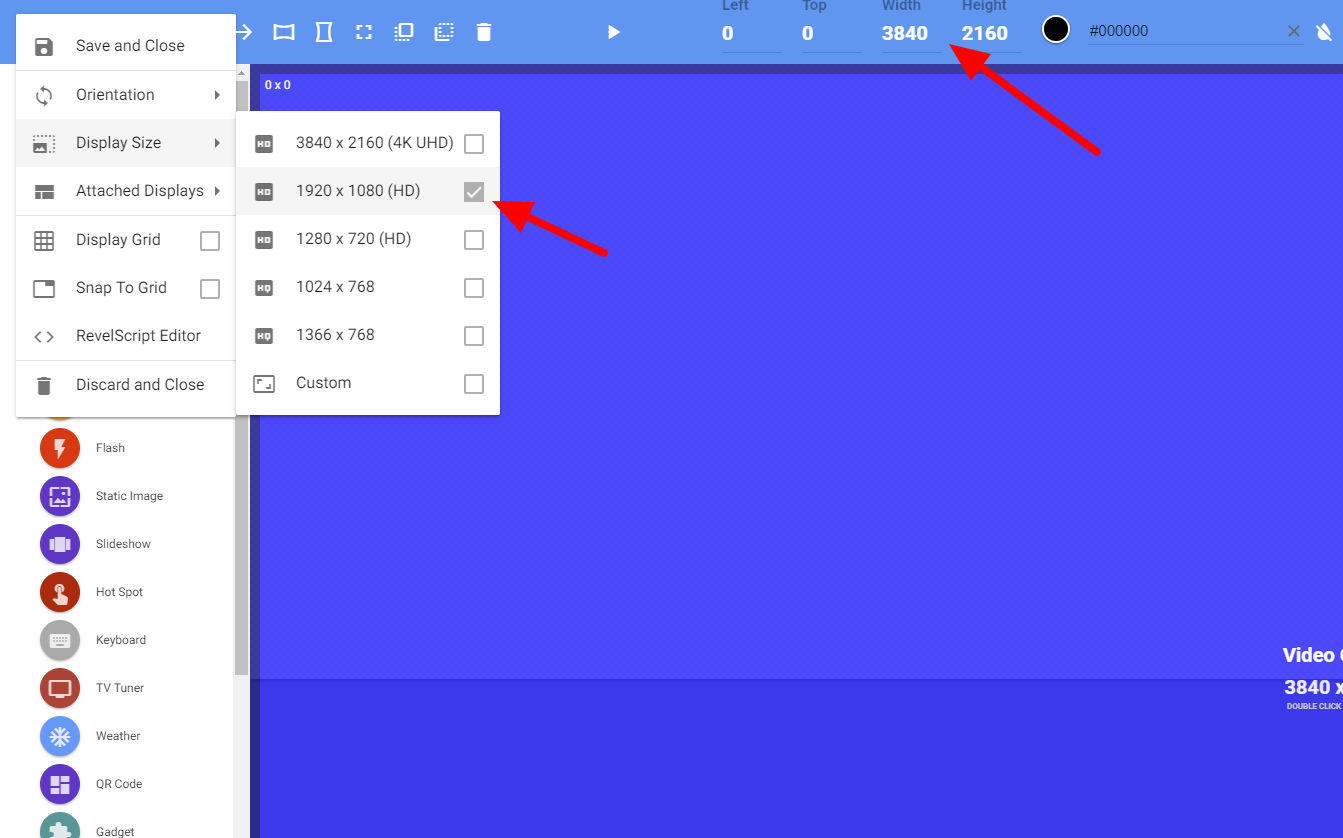Screen dimensions: 1343x838
Task: Enable the Display Grid checkbox
Action: click(210, 240)
